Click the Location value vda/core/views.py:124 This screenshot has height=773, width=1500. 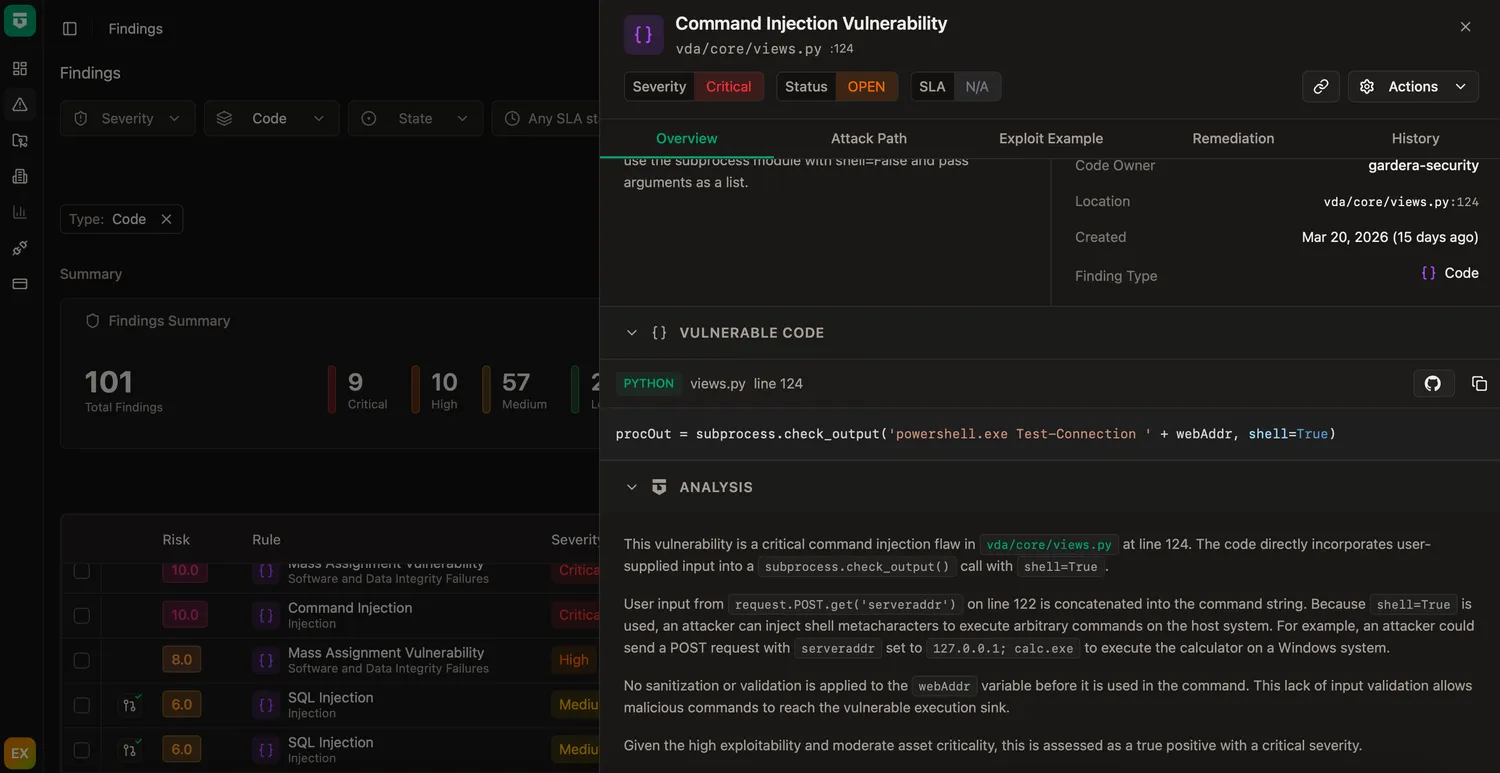click(1401, 202)
